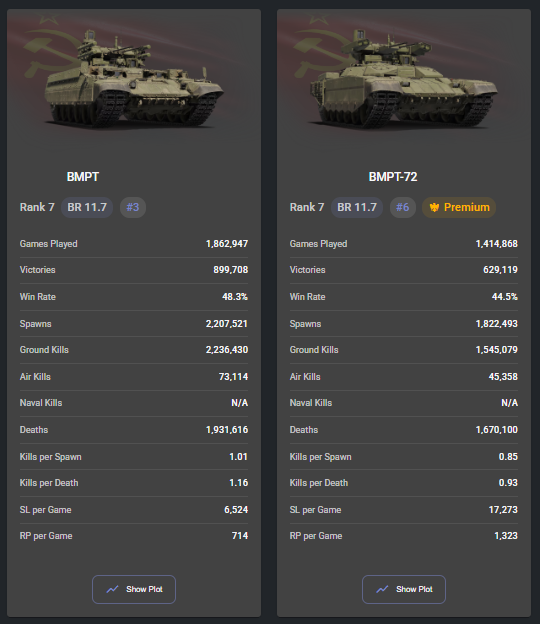Click the chart icon in BMPT Show Plot

(112, 589)
